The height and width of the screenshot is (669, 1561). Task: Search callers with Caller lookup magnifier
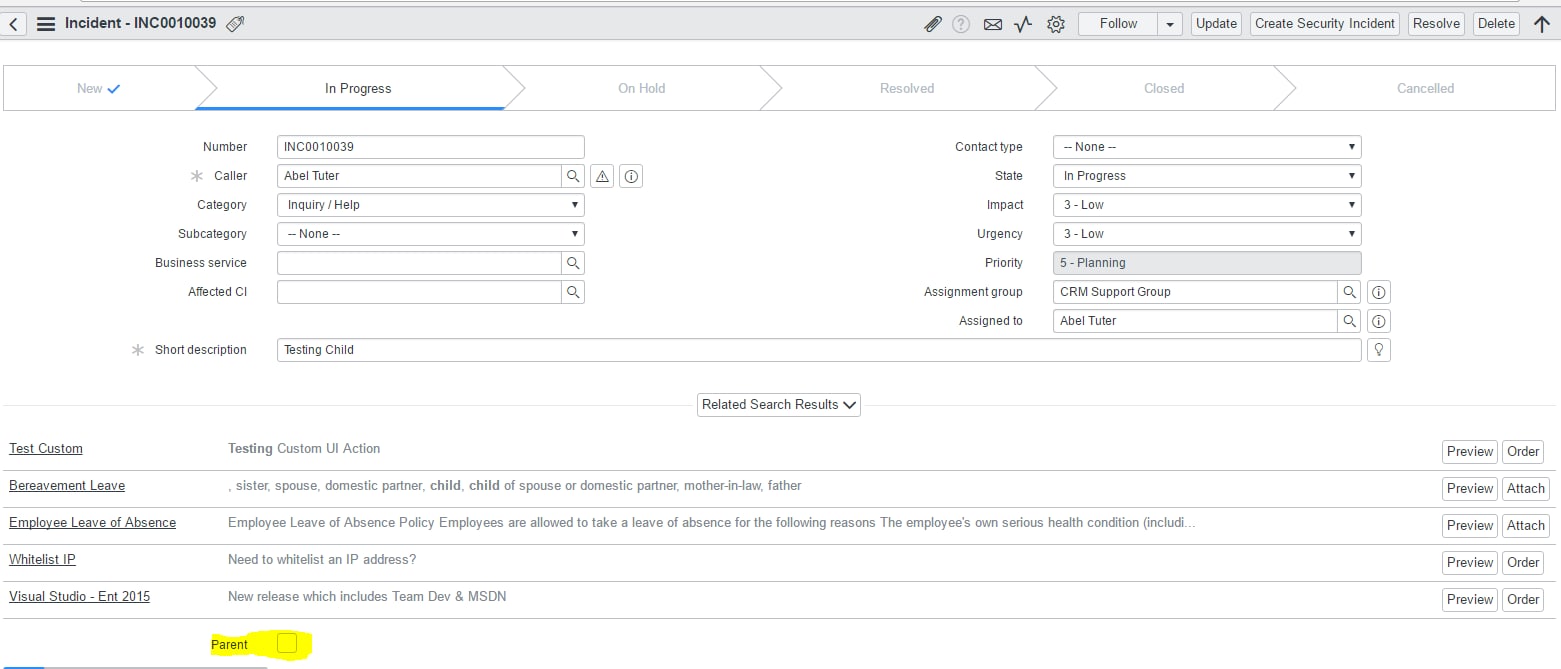click(573, 176)
